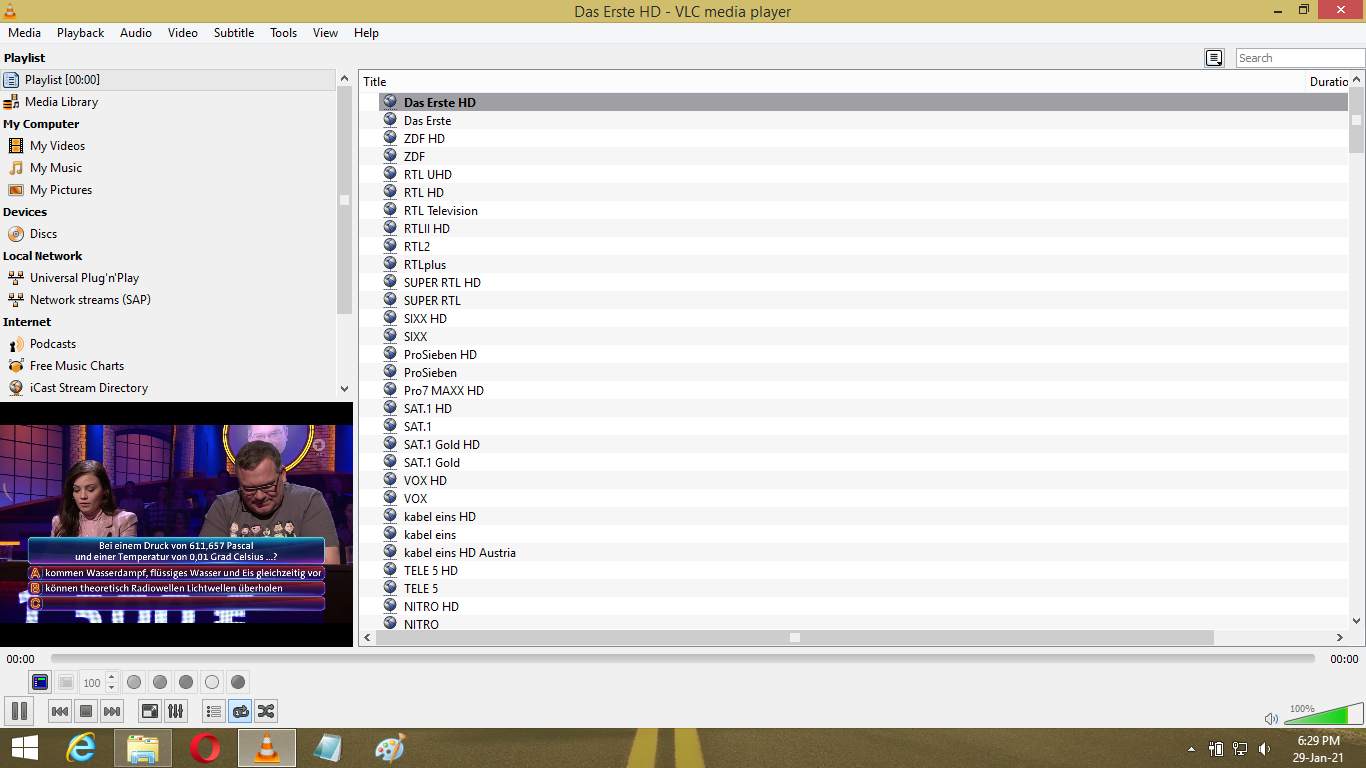Increase teletext page number stepper
Screen dimensions: 1366x768
(111, 677)
